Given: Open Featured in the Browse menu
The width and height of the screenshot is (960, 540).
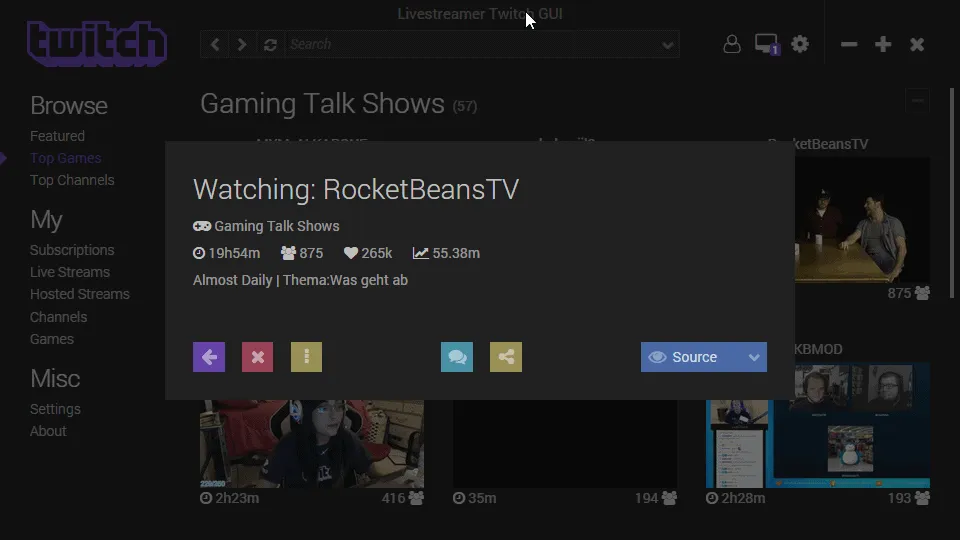Looking at the screenshot, I should coord(58,136).
